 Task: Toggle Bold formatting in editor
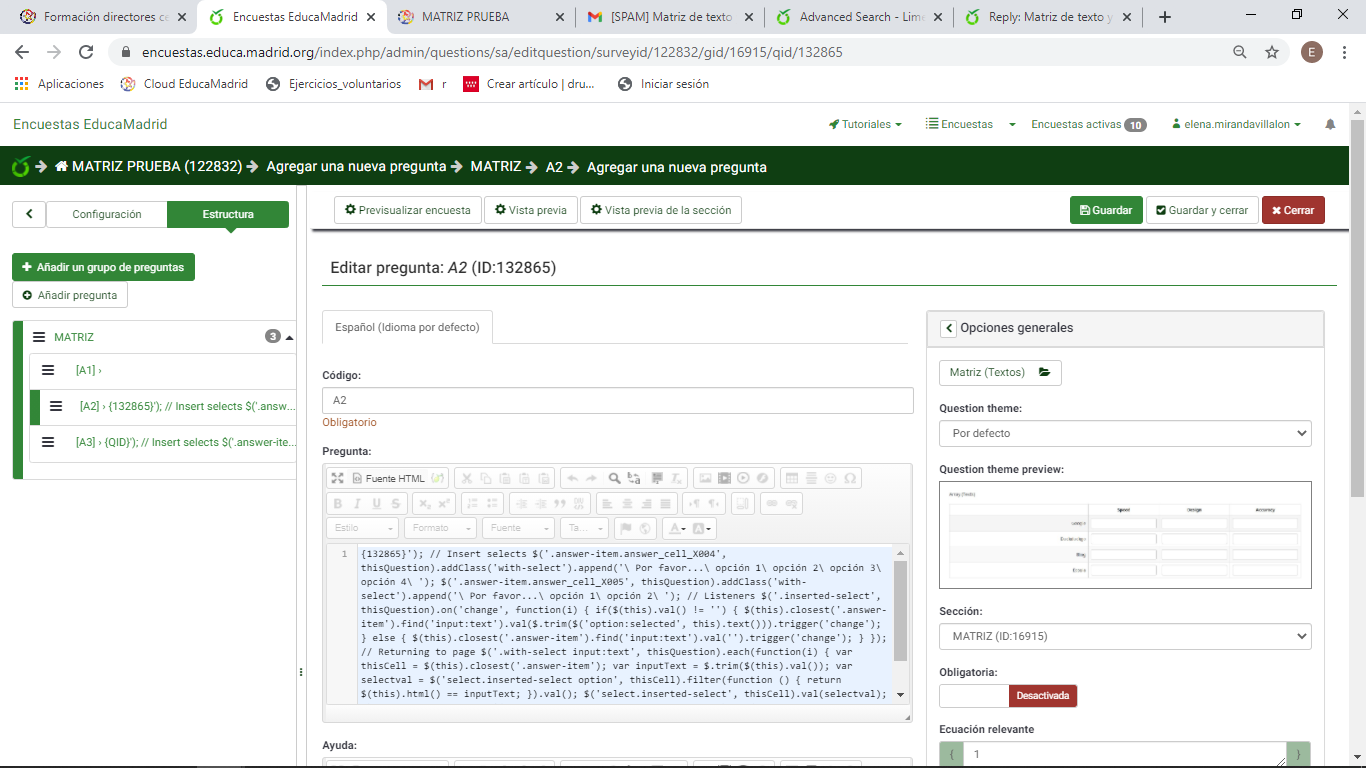337,503
